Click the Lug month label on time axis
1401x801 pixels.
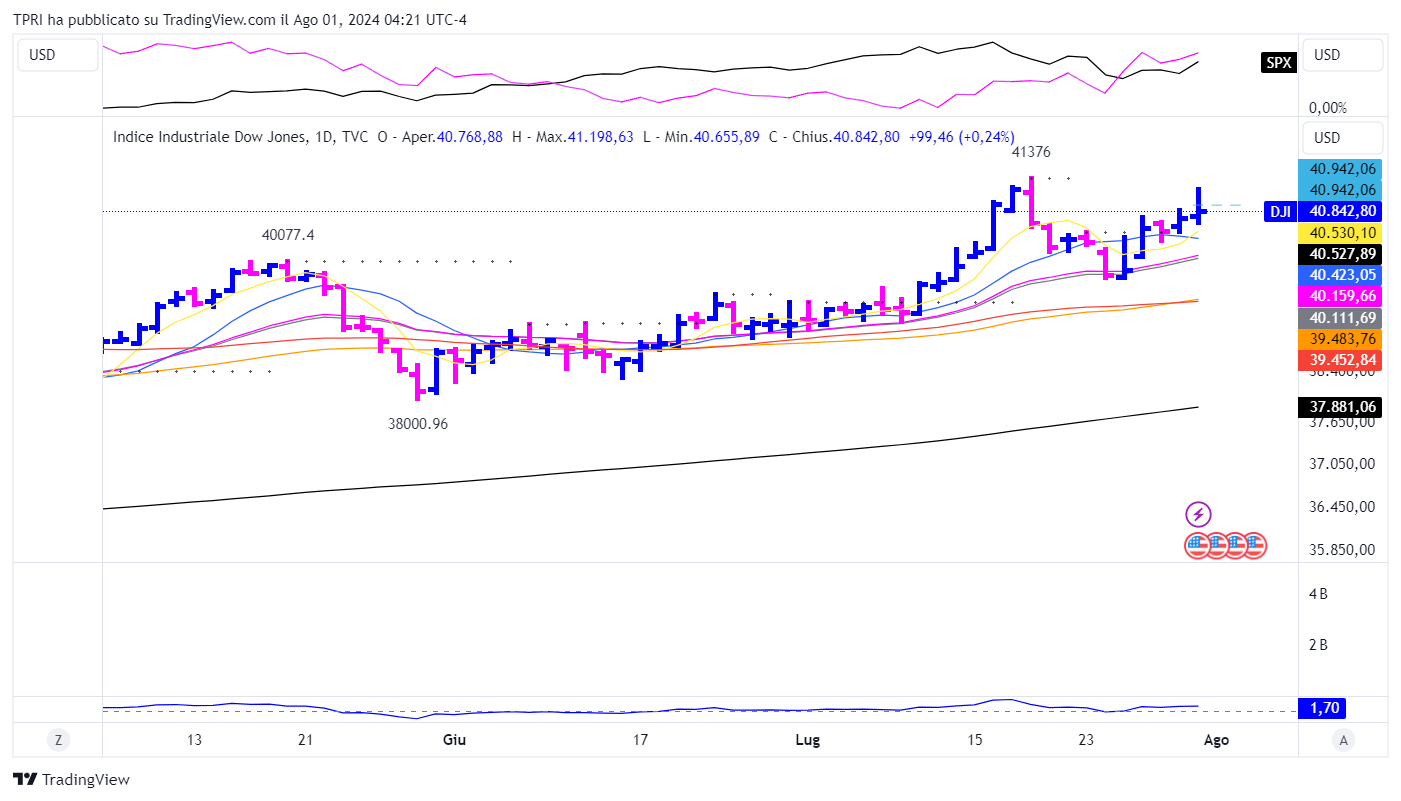point(808,740)
